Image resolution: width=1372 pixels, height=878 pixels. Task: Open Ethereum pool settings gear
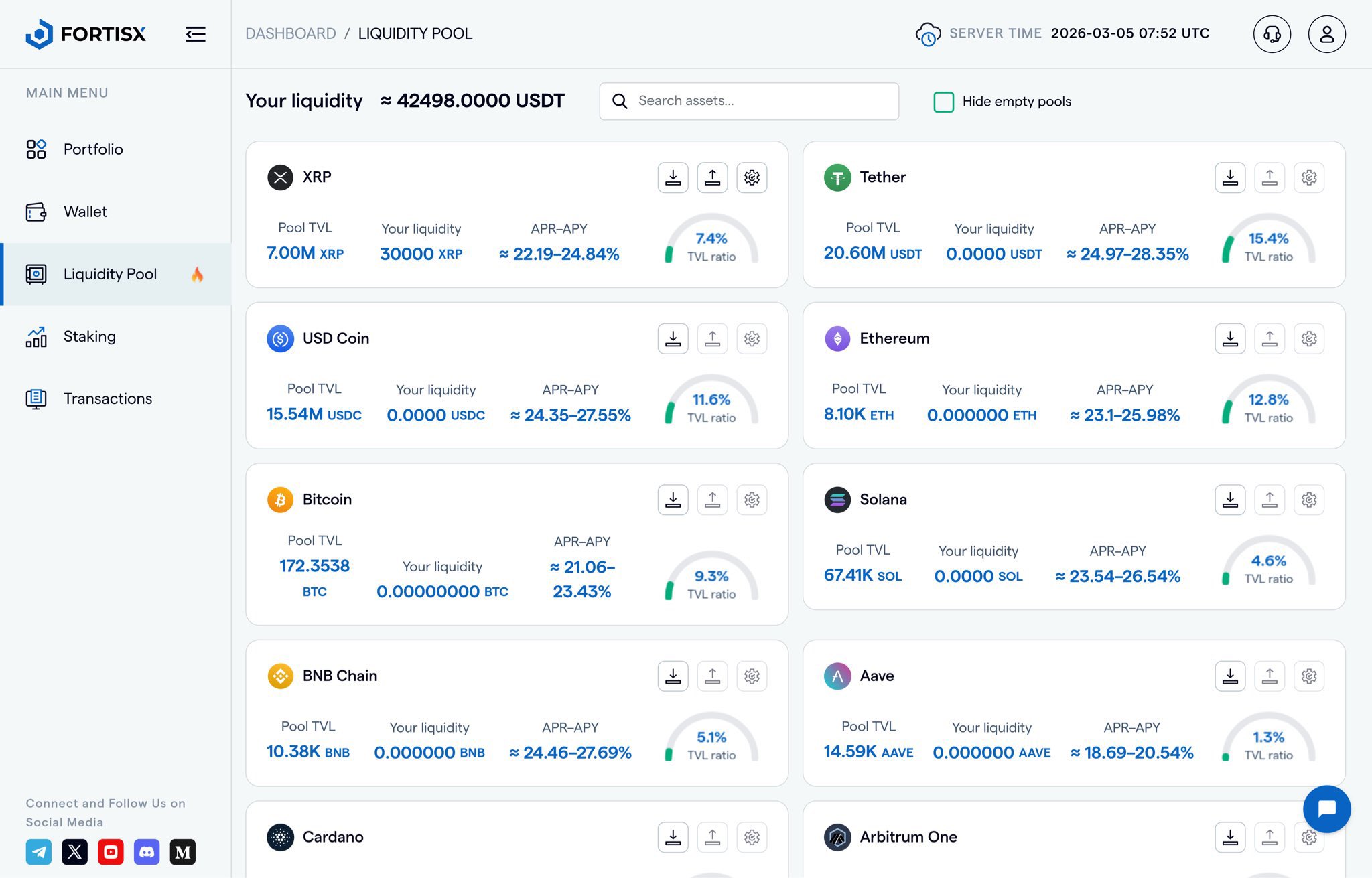1309,339
